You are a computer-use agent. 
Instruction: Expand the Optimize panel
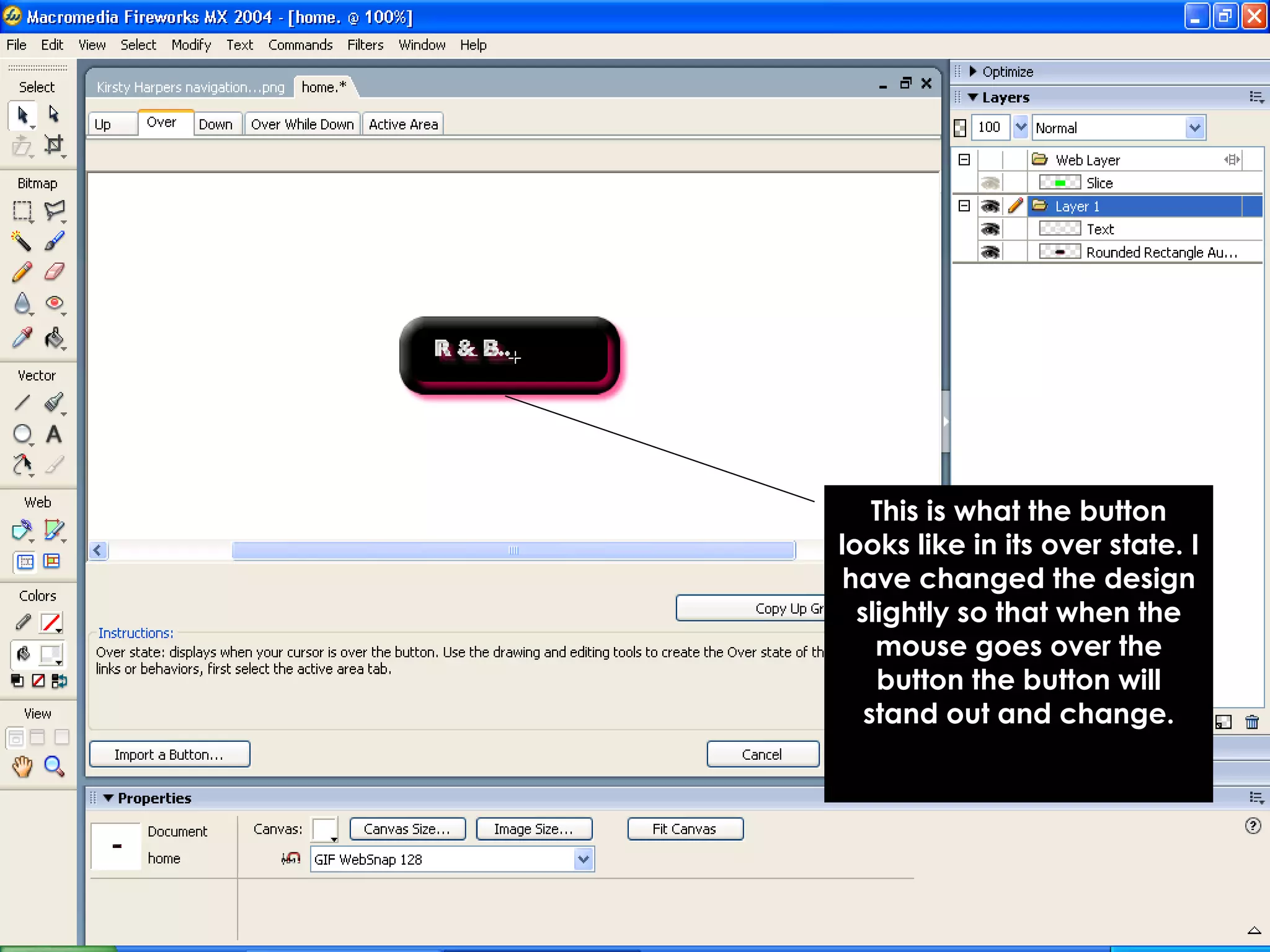pyautogui.click(x=972, y=72)
